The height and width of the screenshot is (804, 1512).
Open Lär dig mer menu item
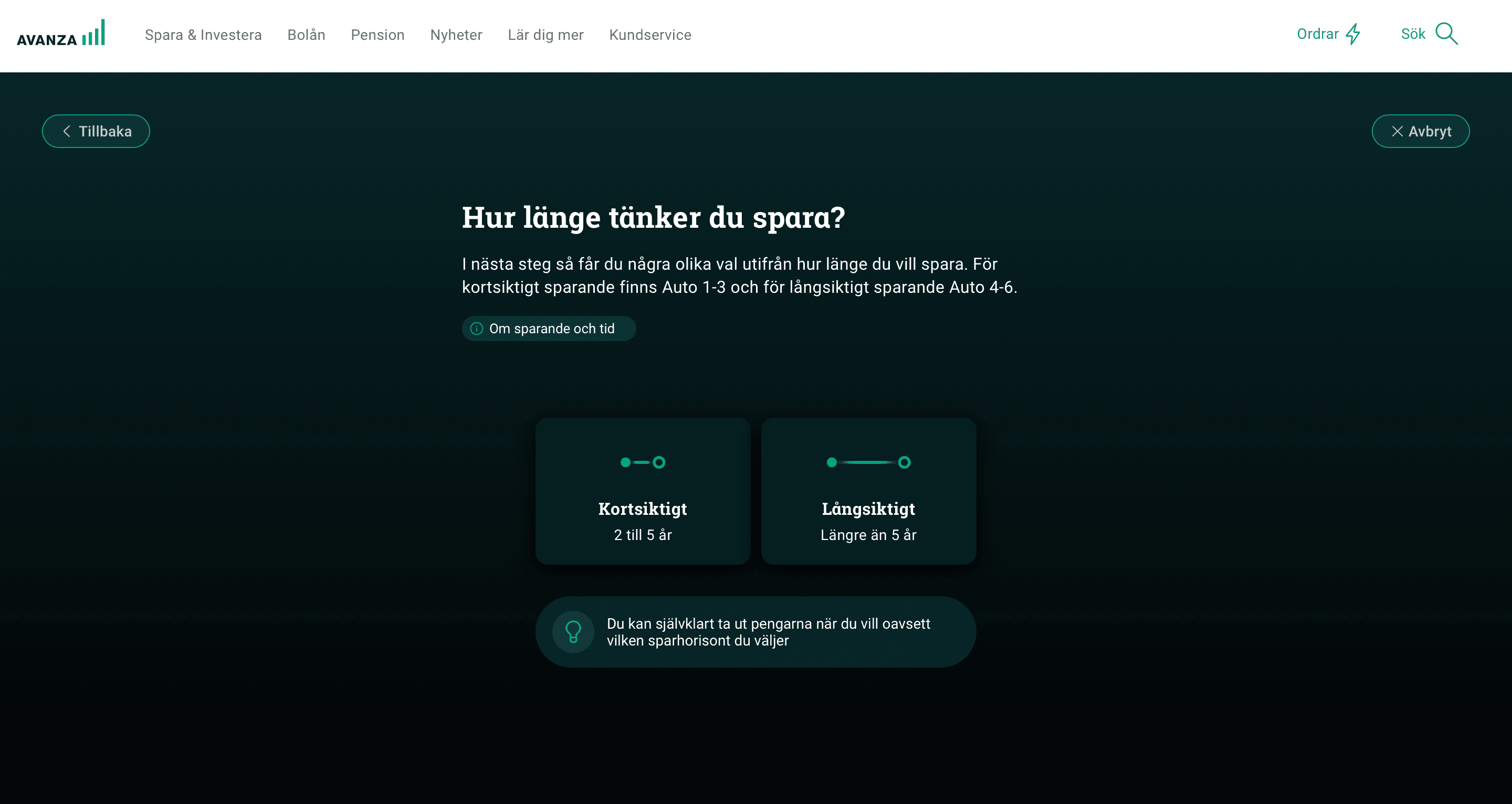545,35
